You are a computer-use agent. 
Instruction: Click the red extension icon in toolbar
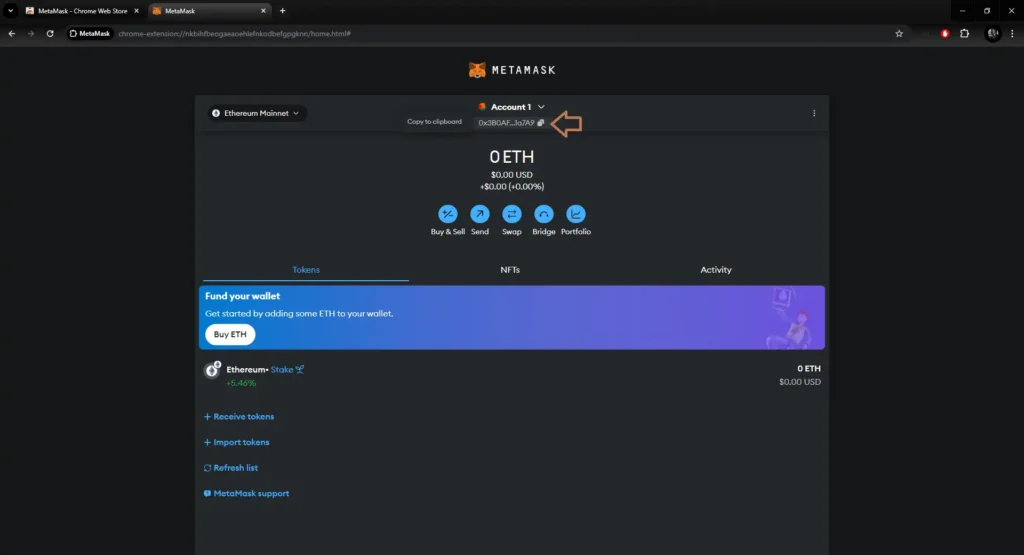(944, 33)
